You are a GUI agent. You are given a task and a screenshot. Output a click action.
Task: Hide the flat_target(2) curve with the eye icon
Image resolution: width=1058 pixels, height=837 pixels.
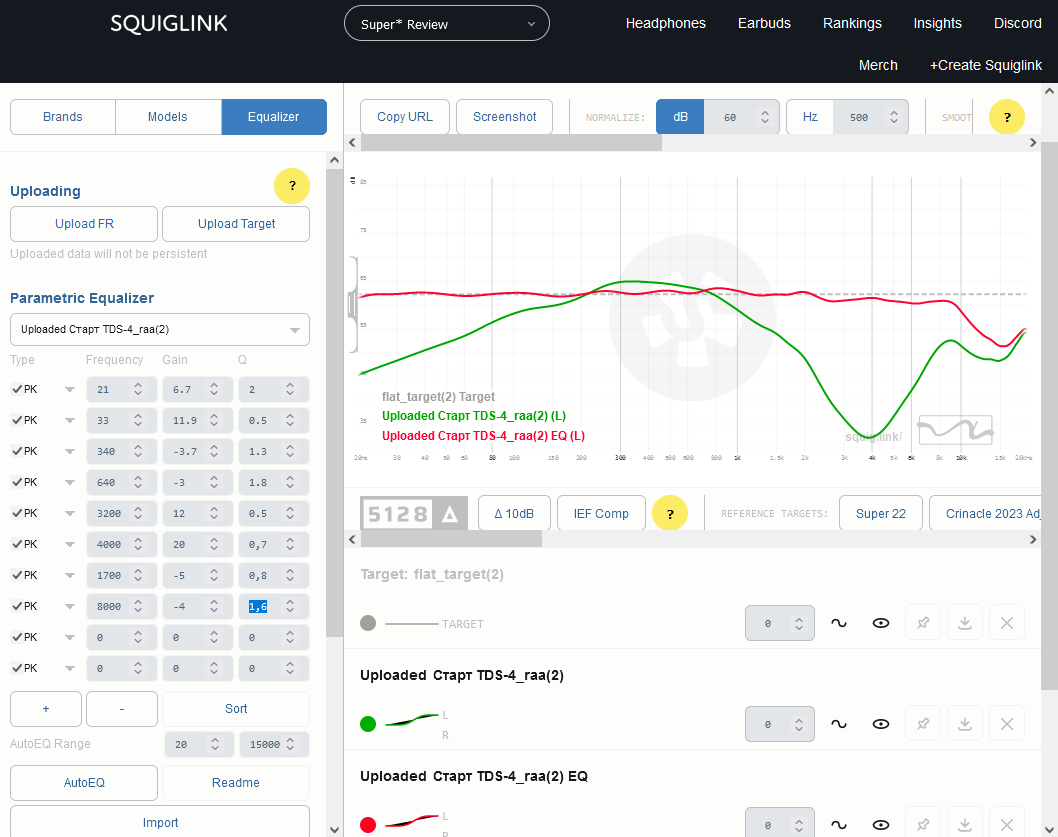point(881,623)
